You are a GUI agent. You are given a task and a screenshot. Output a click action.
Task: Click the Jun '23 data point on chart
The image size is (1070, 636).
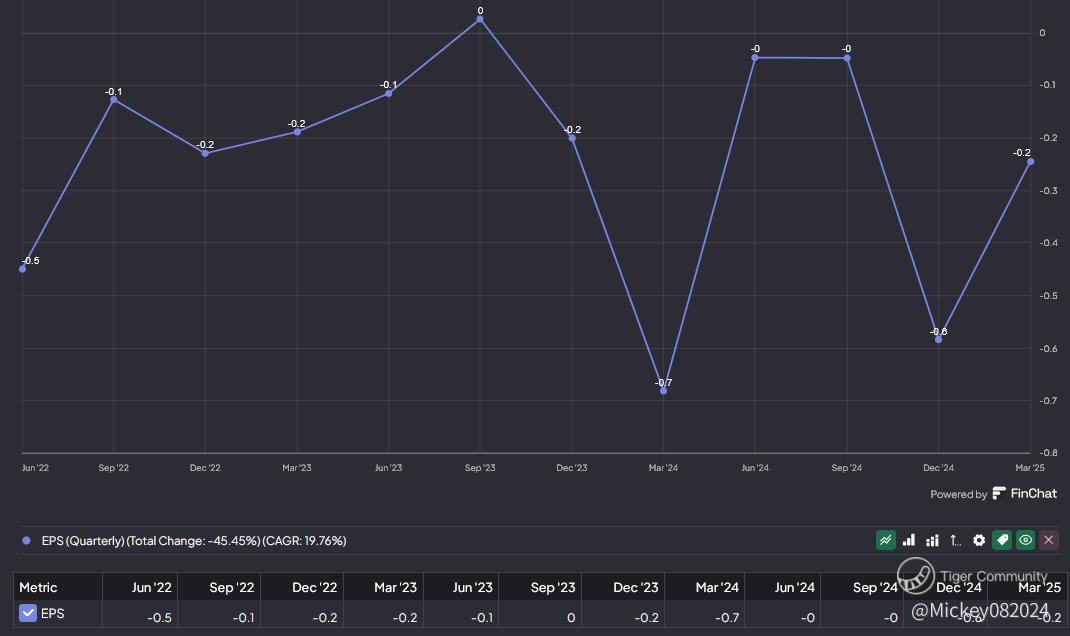tap(388, 93)
